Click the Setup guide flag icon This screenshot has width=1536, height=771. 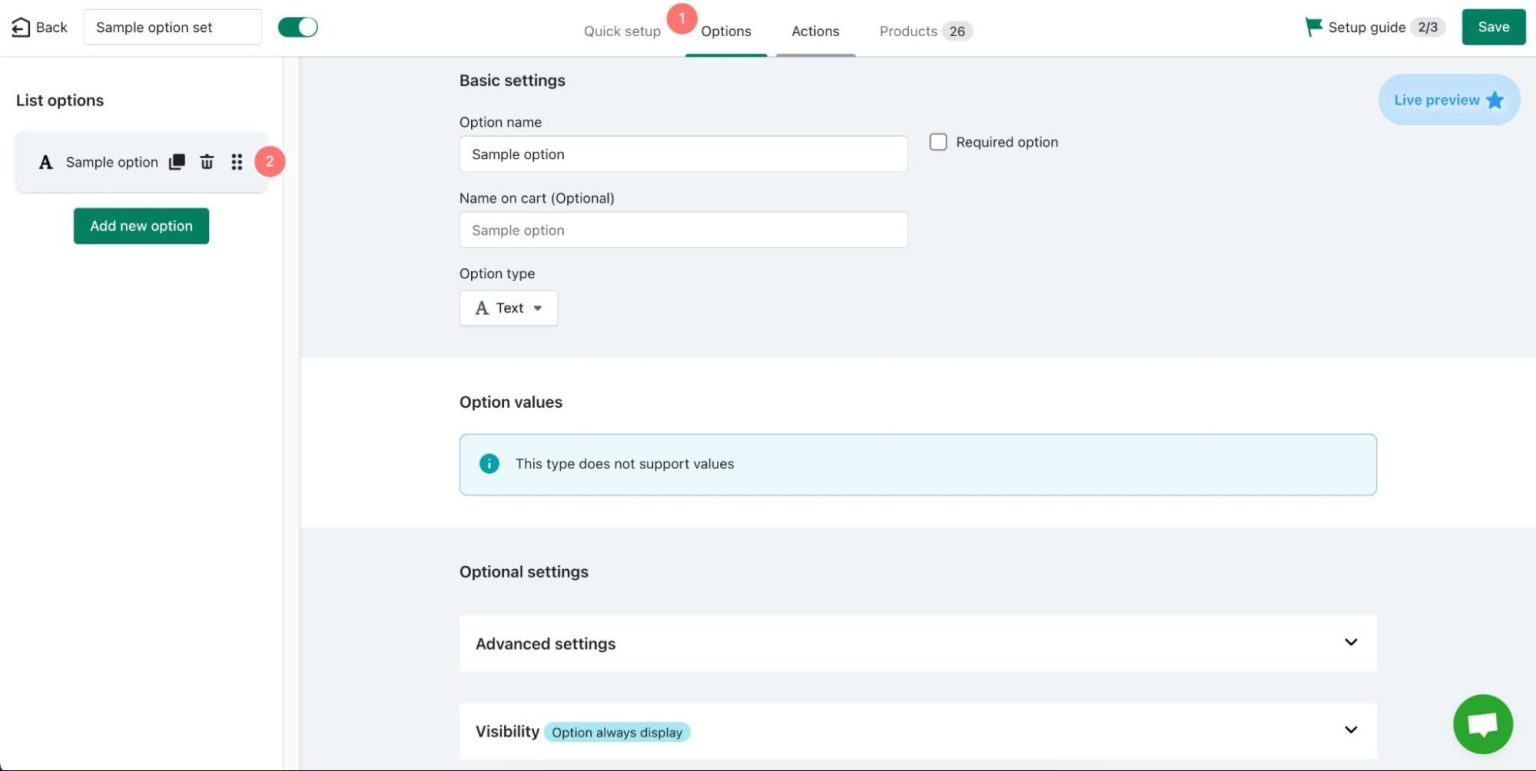[1312, 27]
